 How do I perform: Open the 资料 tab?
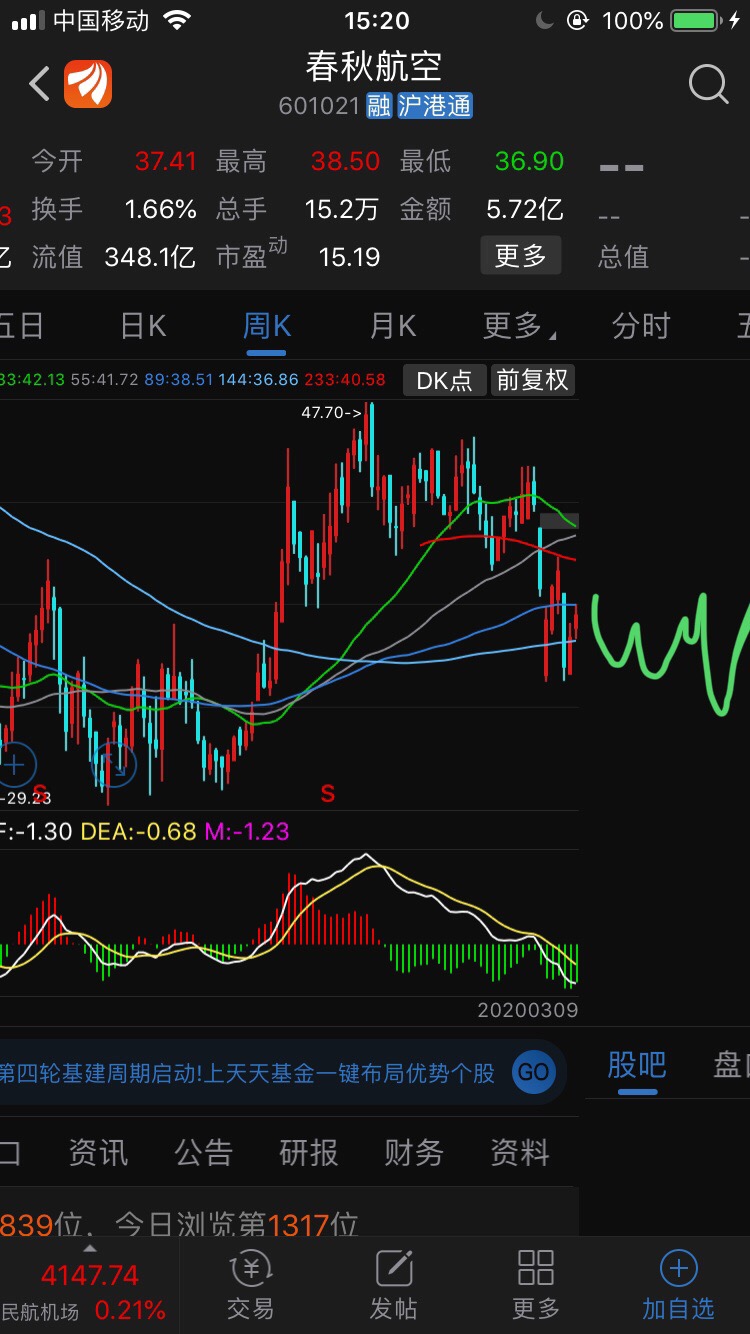[x=520, y=1153]
